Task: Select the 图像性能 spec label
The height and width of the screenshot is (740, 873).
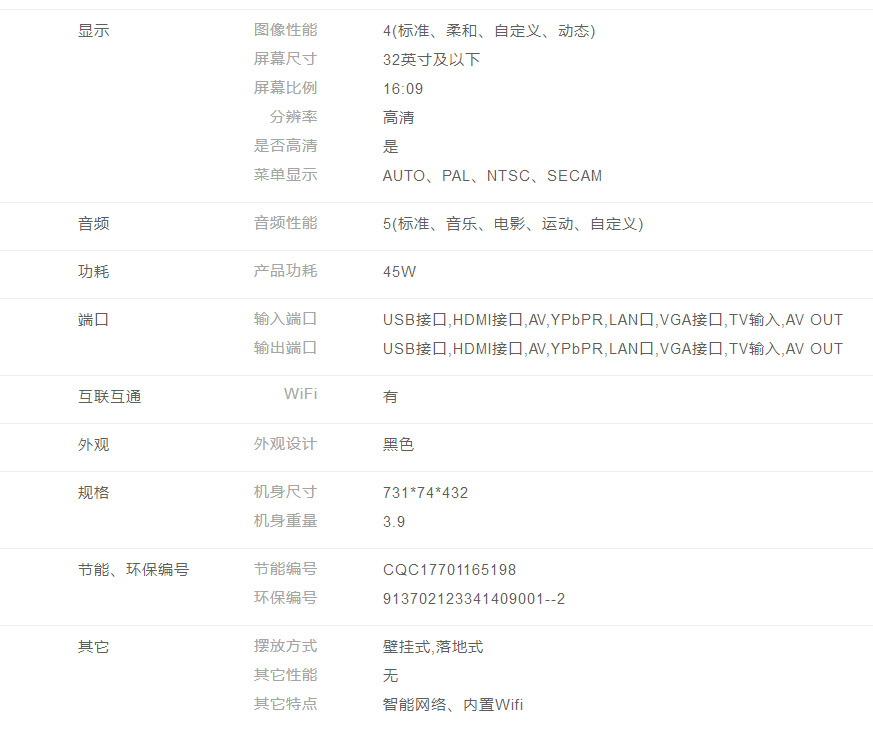Action: pyautogui.click(x=285, y=31)
